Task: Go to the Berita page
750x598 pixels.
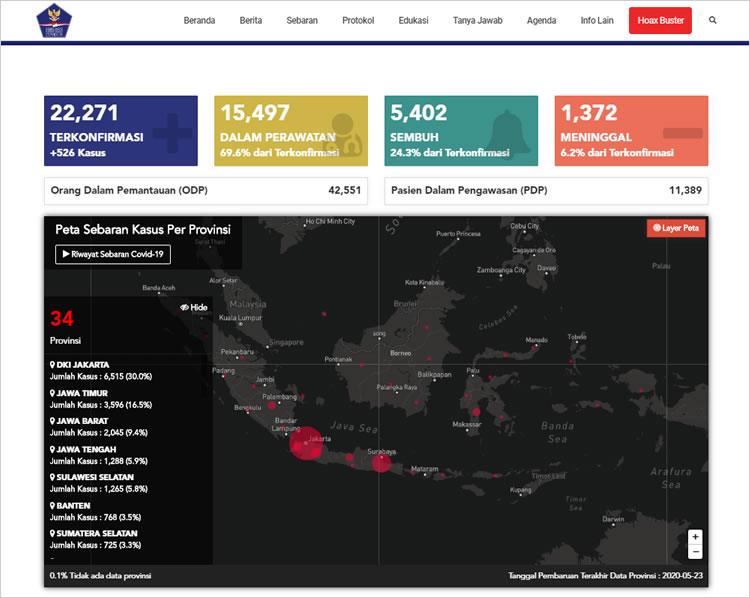Action: click(x=251, y=20)
